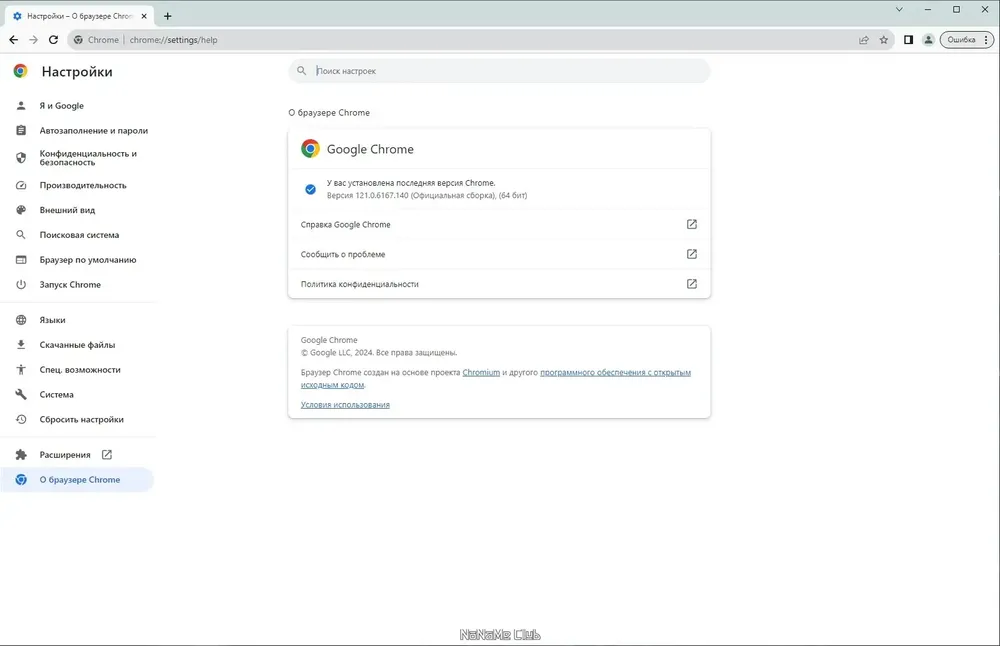The height and width of the screenshot is (646, 1000).
Task: Click the person icon beside Я и Google
Action: tap(21, 106)
